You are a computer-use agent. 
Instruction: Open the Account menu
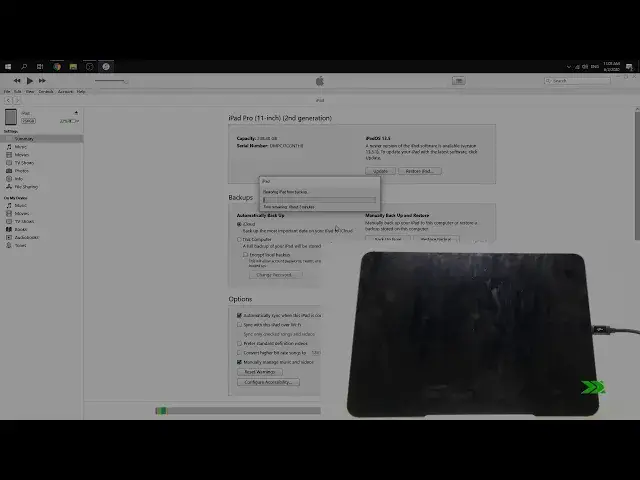click(65, 91)
